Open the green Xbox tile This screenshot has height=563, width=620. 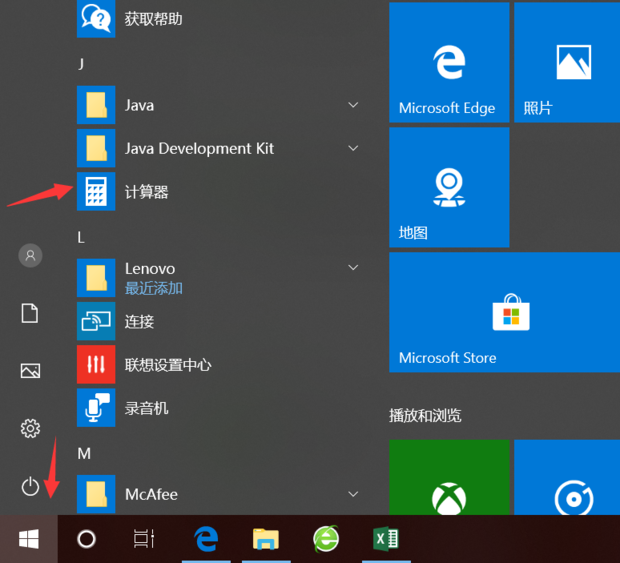click(x=449, y=477)
